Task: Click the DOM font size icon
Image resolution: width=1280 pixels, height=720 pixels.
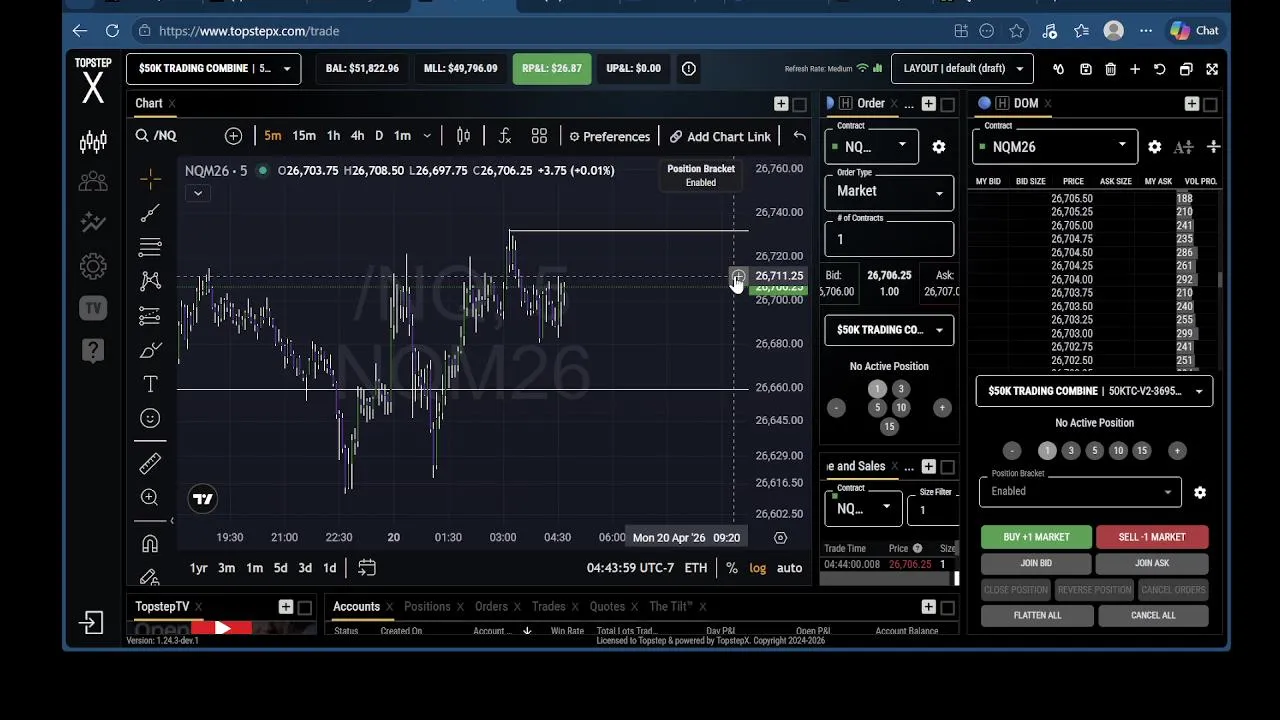Action: tap(1183, 147)
